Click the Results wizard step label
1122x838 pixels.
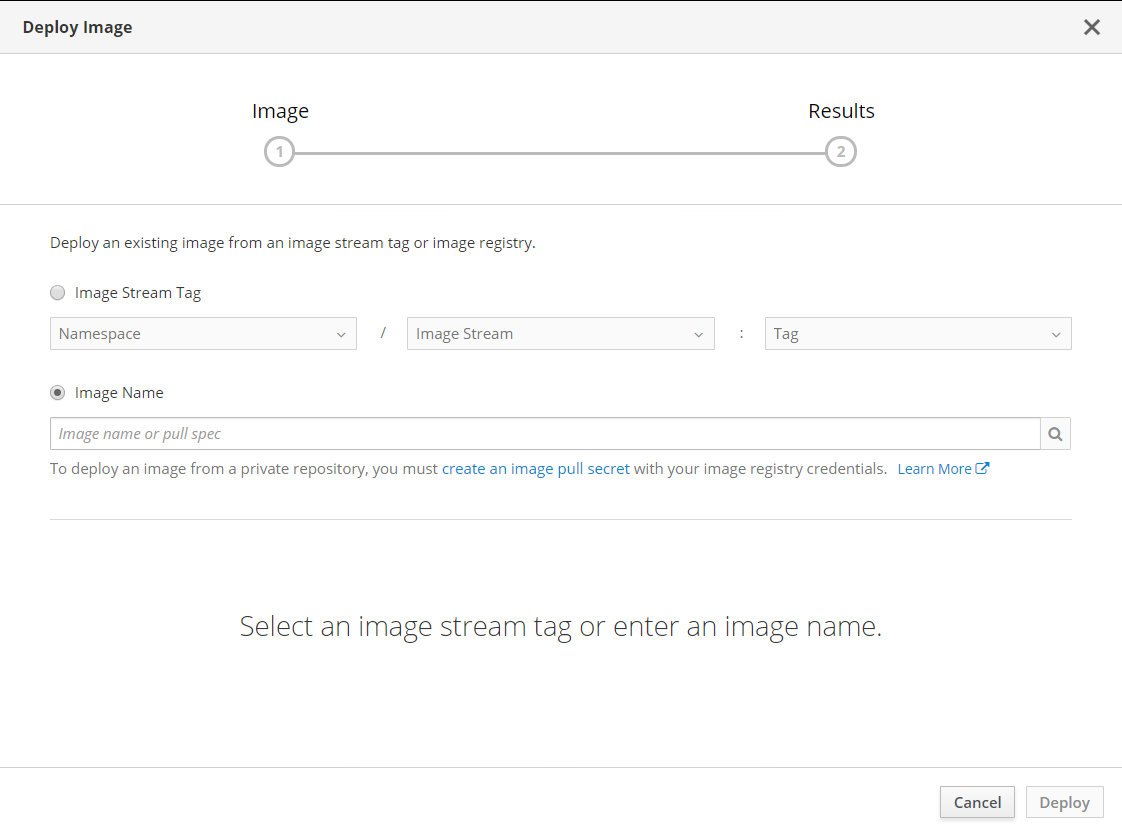coord(841,111)
